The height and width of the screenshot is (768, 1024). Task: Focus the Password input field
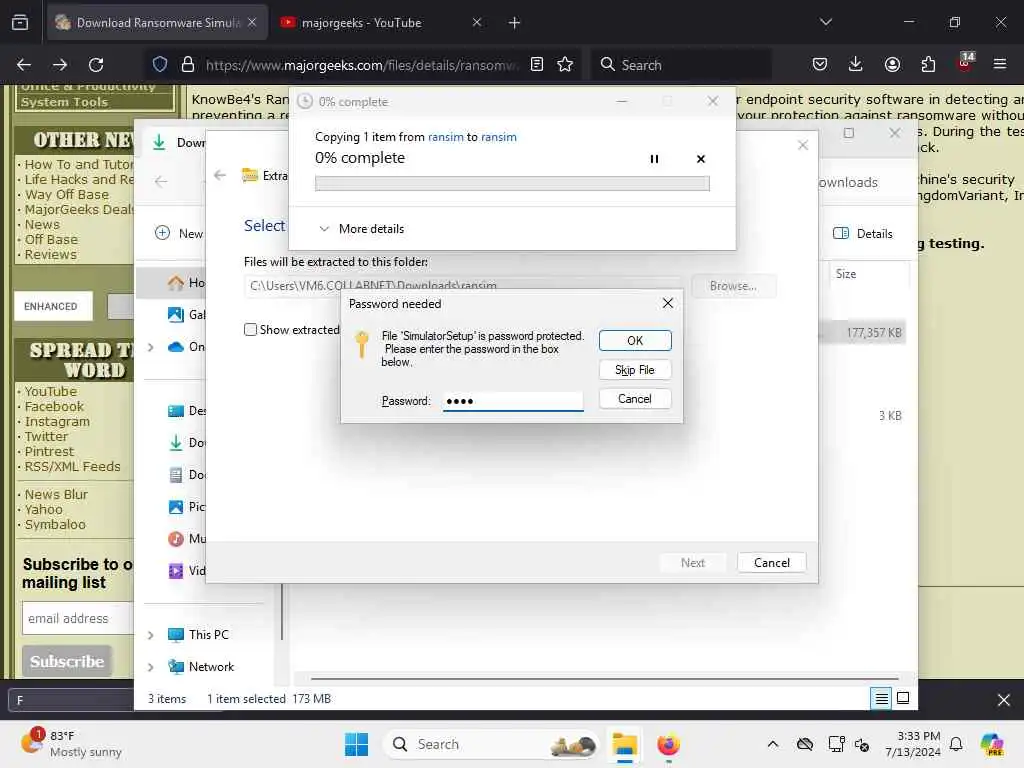[x=513, y=401]
